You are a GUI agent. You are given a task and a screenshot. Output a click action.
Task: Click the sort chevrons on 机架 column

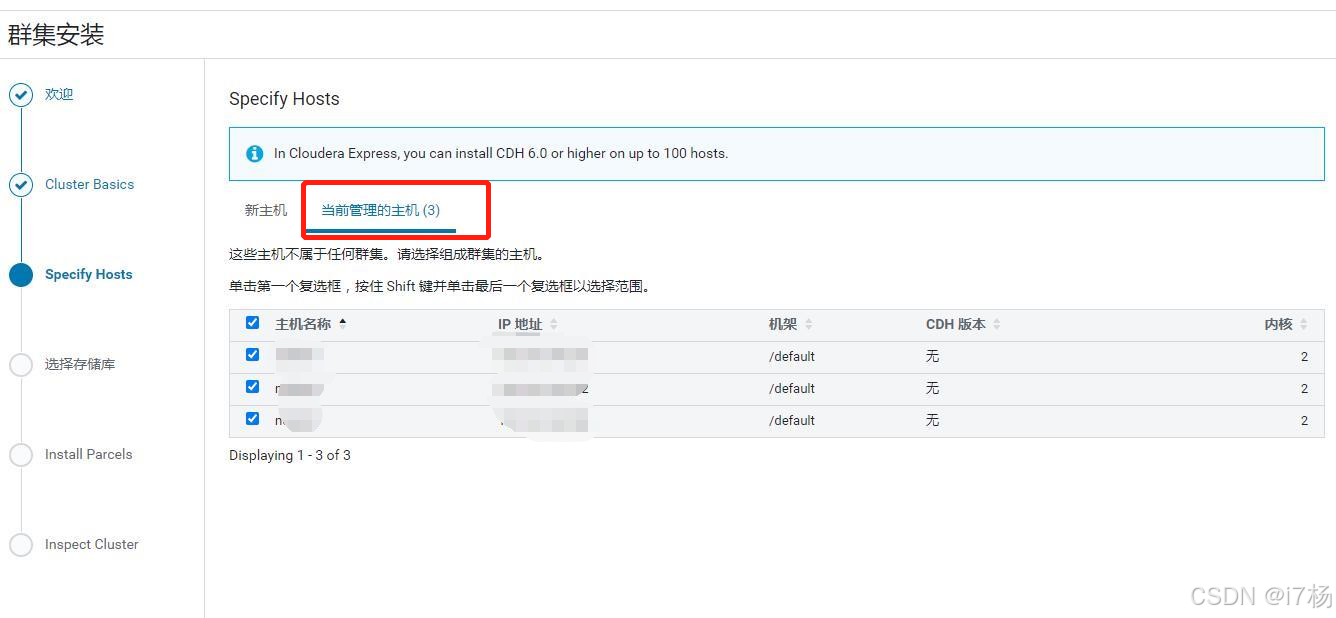808,323
